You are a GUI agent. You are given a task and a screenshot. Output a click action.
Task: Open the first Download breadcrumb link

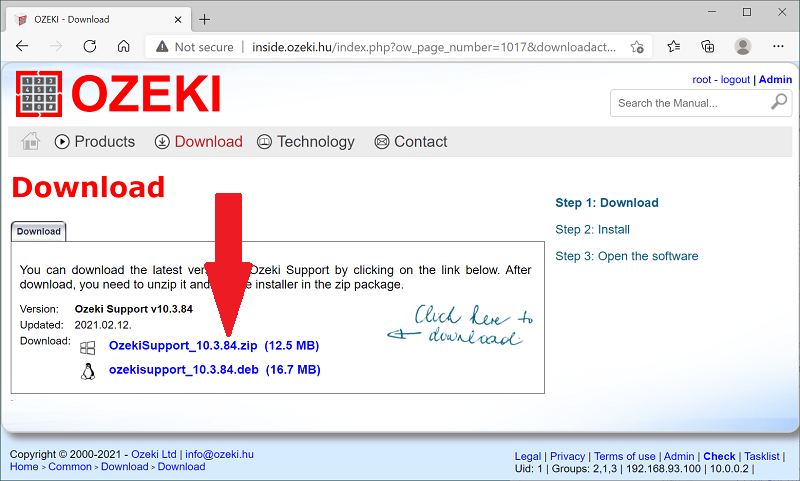[124, 466]
